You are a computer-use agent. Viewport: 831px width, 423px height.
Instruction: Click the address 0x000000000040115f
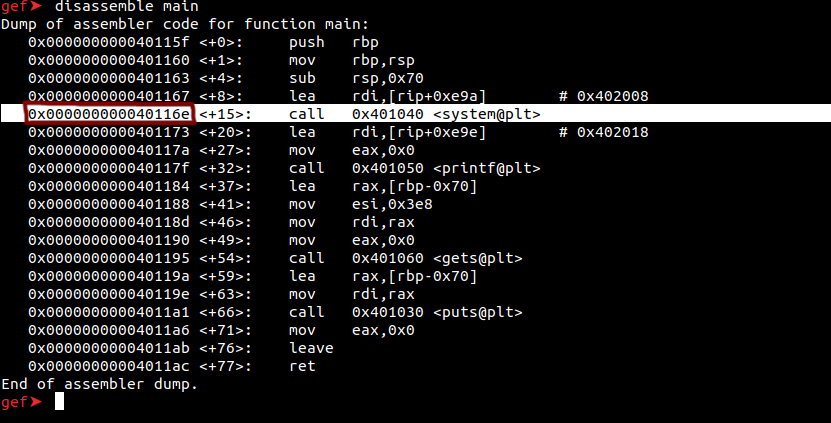point(109,42)
